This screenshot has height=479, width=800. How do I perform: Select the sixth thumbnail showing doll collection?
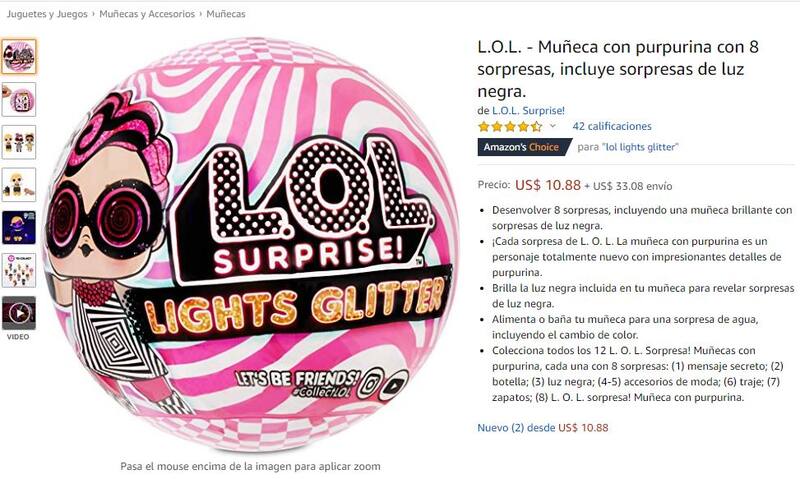(18, 270)
